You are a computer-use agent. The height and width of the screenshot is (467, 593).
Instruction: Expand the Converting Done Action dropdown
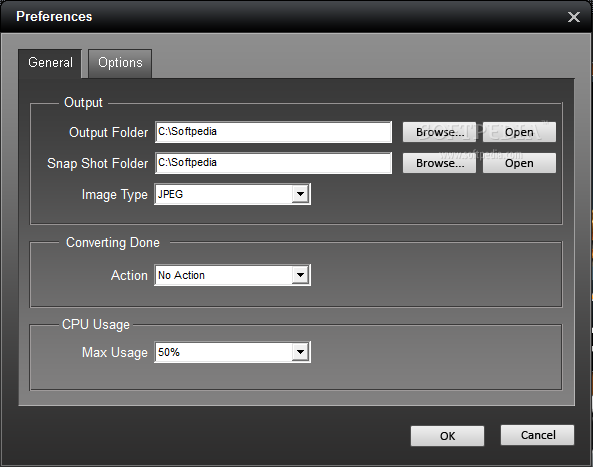click(x=300, y=275)
